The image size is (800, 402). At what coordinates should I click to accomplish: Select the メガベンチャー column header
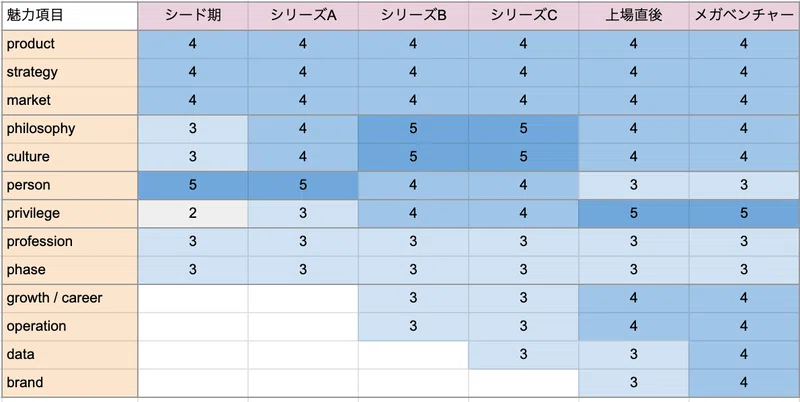pyautogui.click(x=744, y=15)
